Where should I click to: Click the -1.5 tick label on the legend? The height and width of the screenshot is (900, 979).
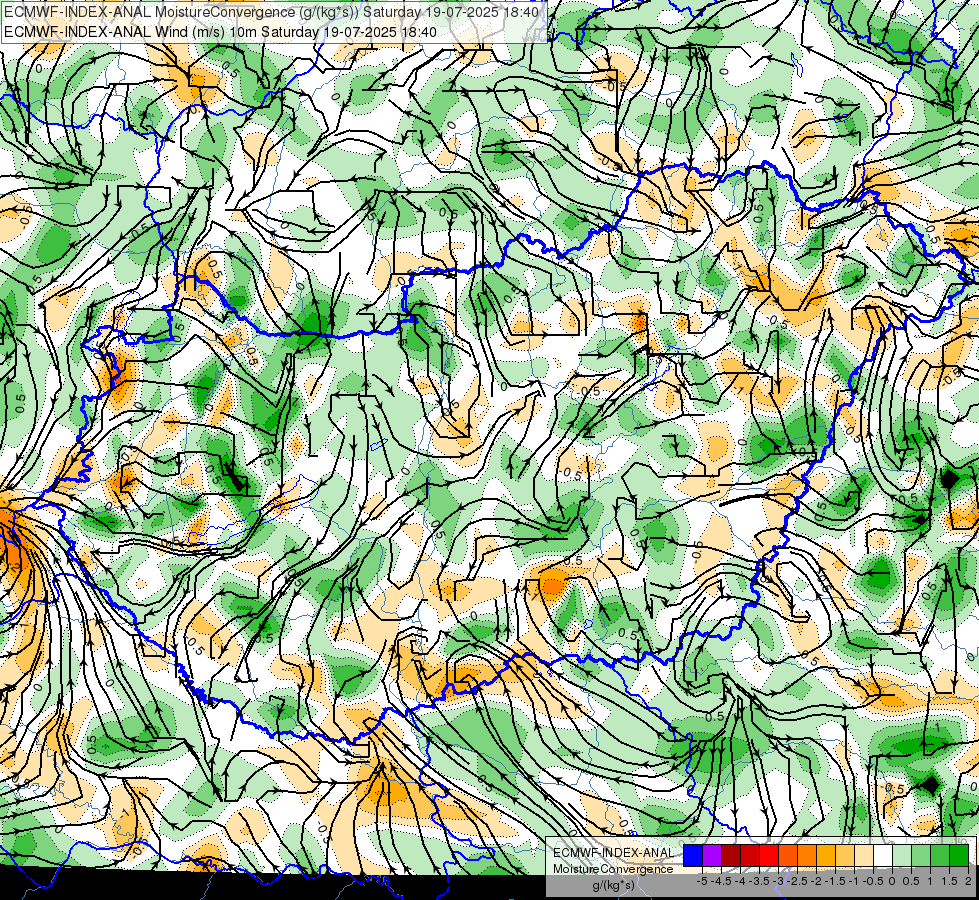coord(835,881)
